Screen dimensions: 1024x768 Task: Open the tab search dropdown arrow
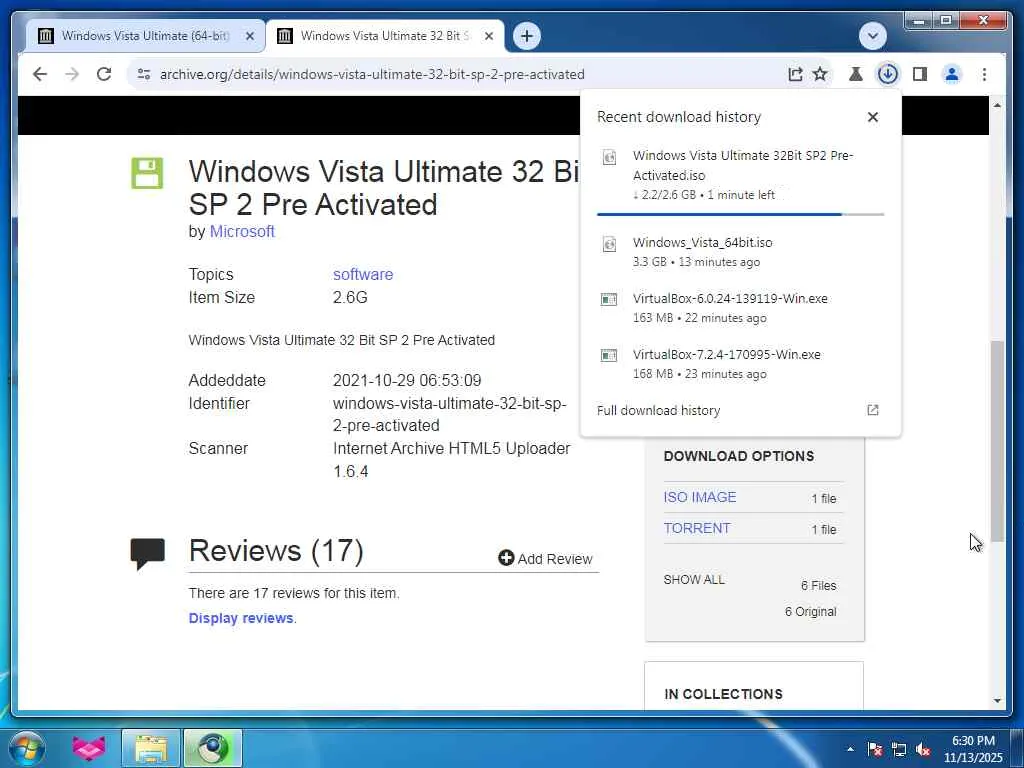[872, 35]
